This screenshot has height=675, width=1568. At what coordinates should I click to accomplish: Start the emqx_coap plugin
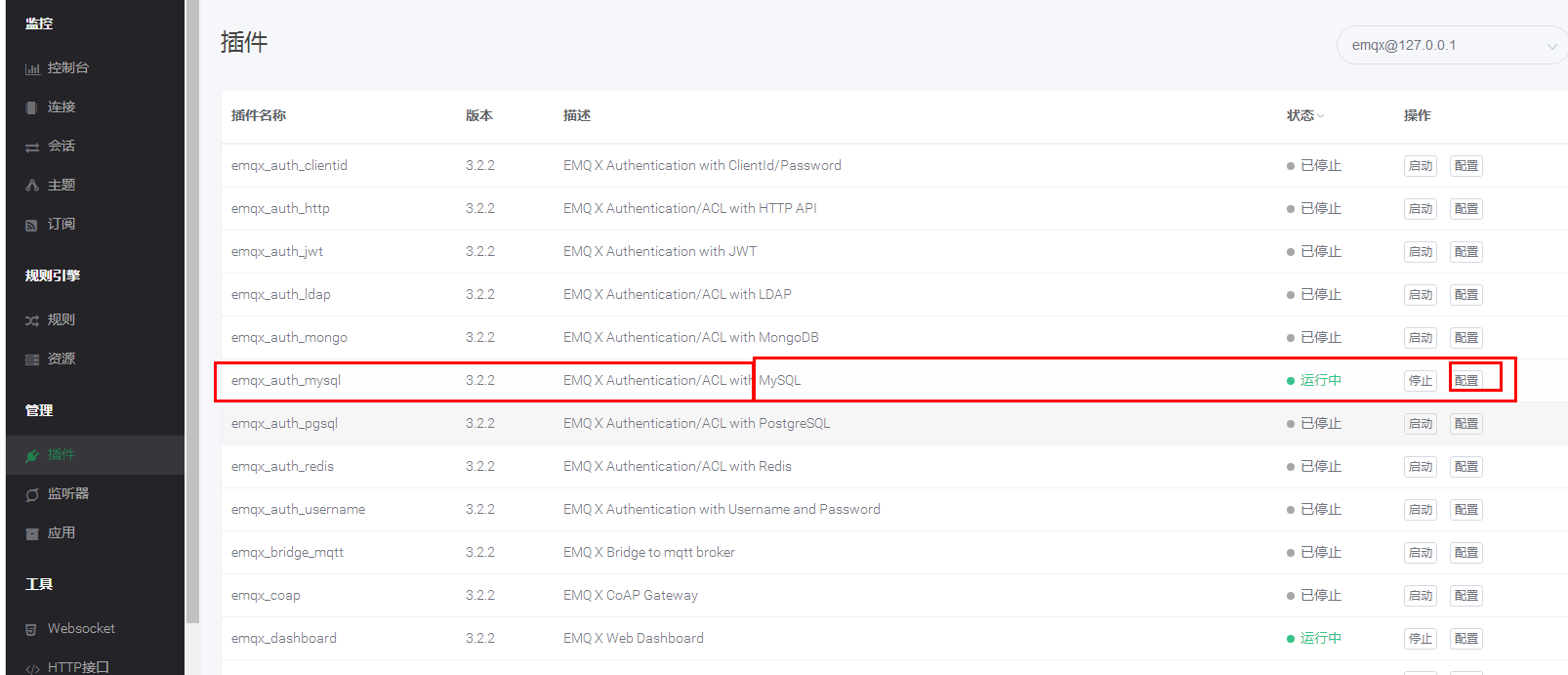click(x=1421, y=596)
